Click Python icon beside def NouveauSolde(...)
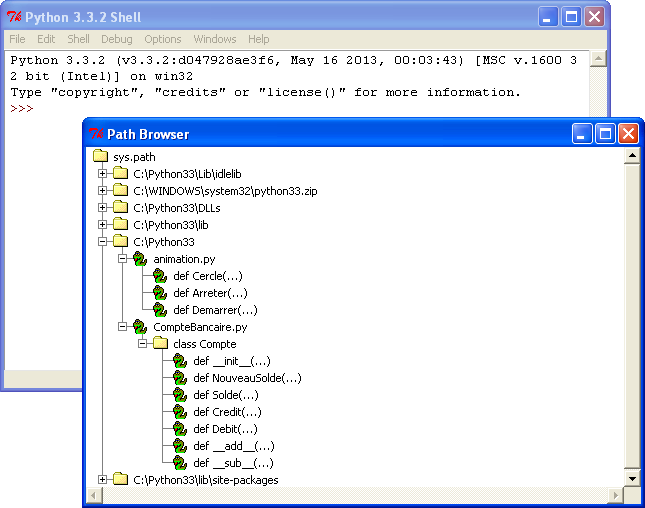Screen dimensions: 645x508 click(x=180, y=378)
